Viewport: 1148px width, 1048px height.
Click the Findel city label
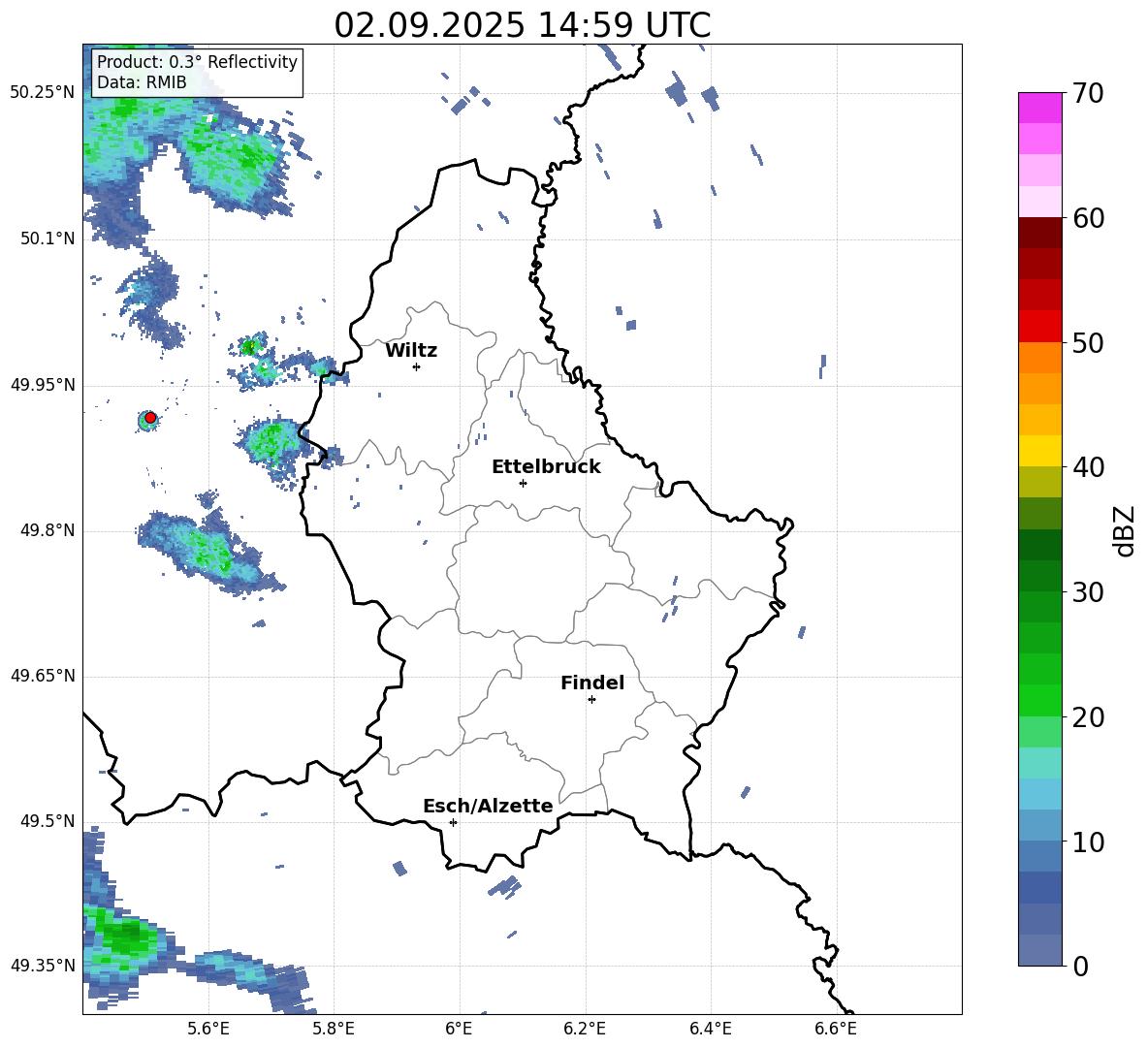point(592,683)
